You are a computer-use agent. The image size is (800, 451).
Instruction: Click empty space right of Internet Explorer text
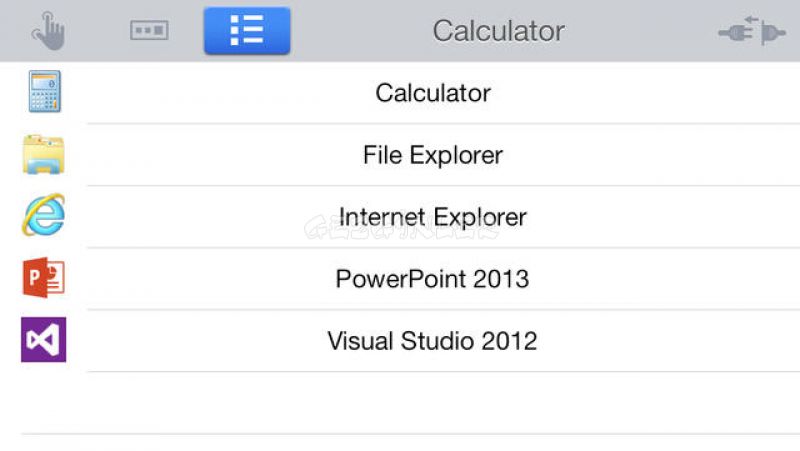click(663, 217)
